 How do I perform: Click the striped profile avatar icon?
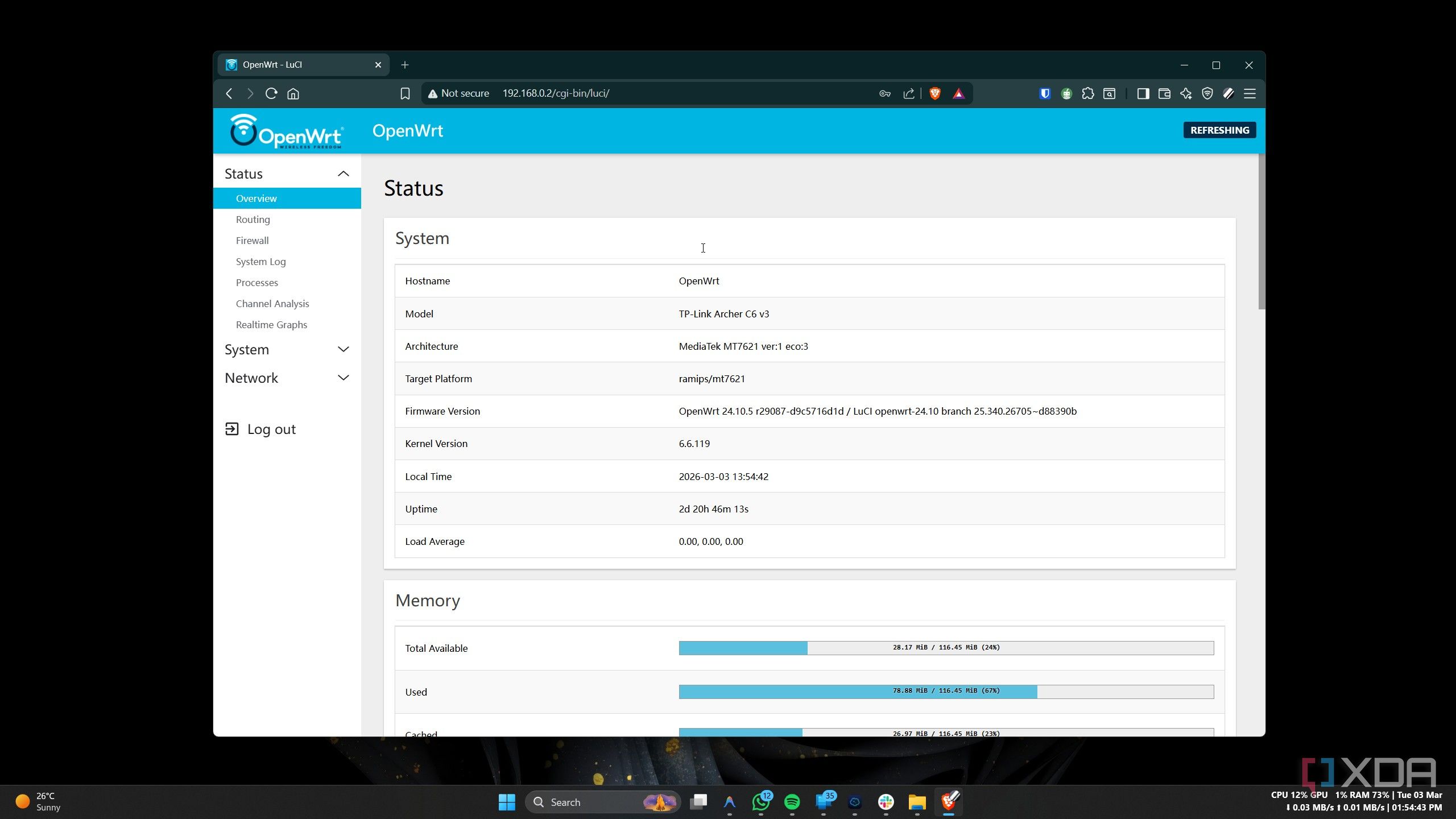[x=1228, y=93]
